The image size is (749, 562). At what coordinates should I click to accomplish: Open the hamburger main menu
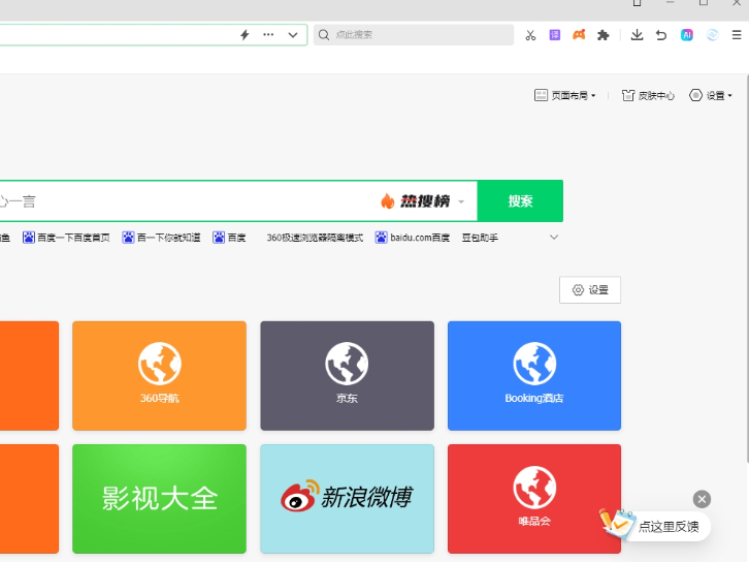pyautogui.click(x=737, y=35)
